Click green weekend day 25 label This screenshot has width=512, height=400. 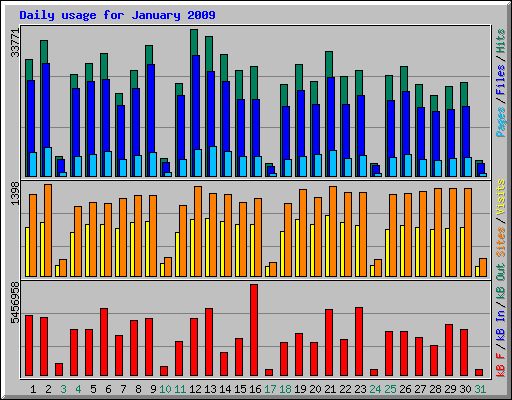pos(390,389)
